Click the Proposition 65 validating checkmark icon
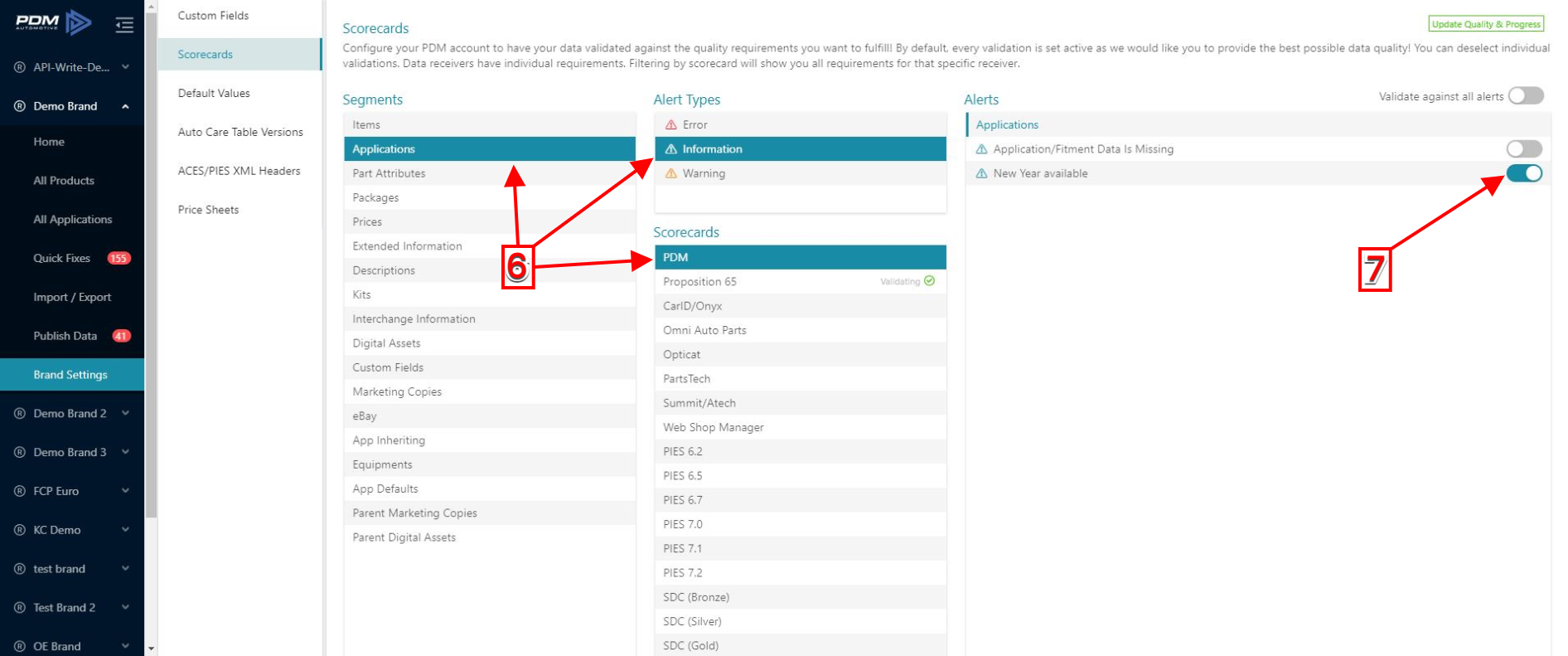 pos(929,281)
